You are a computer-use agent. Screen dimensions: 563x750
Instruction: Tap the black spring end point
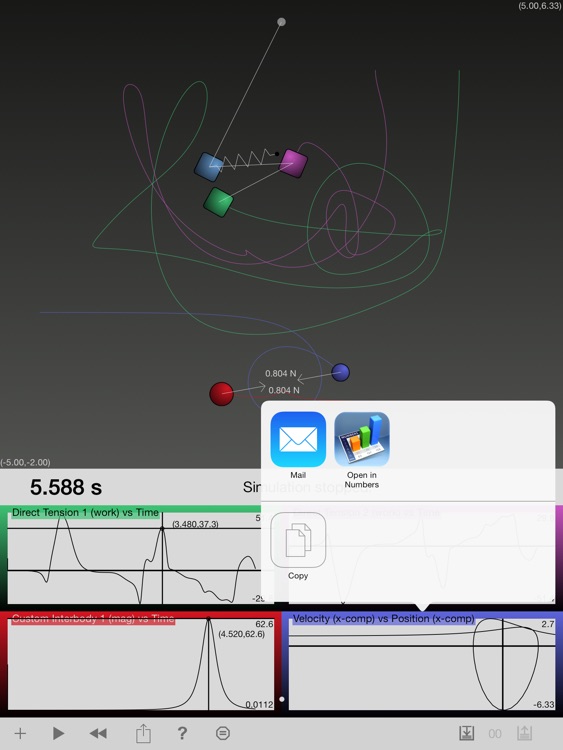277,154
